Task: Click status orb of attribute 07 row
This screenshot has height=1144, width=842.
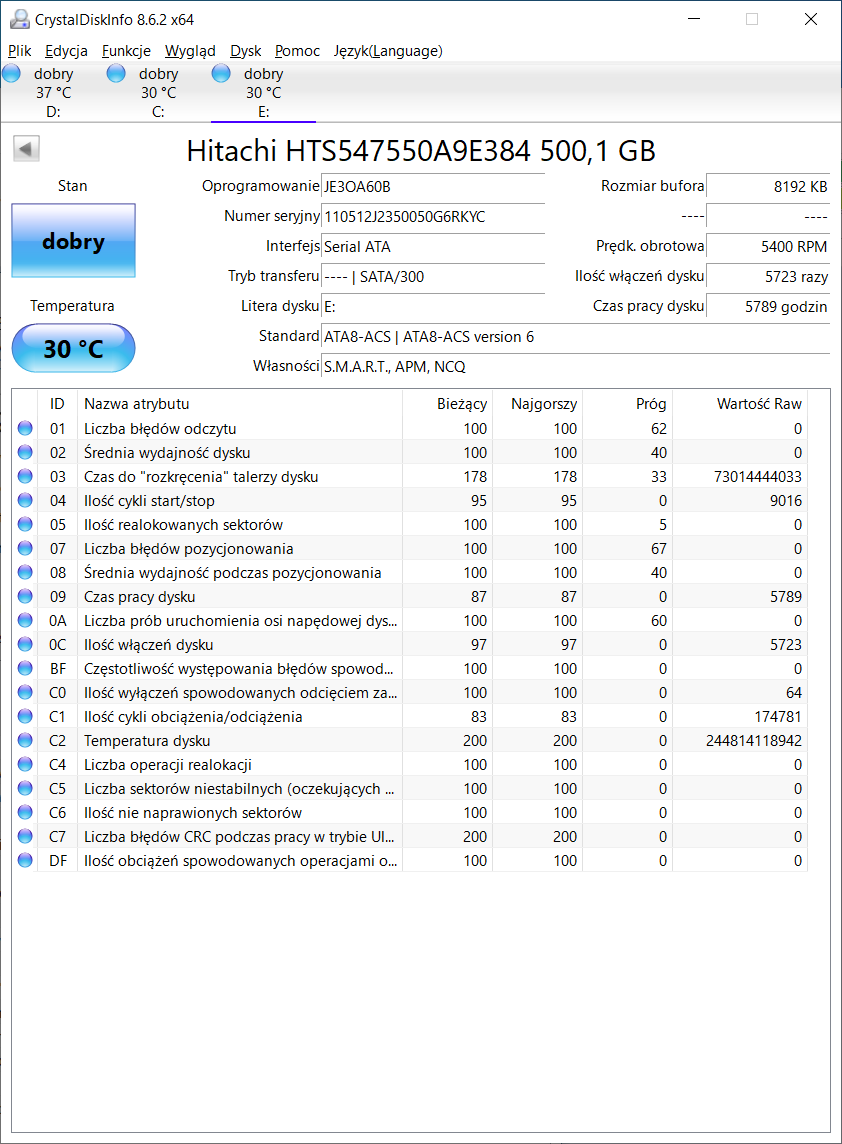Action: pyautogui.click(x=25, y=549)
